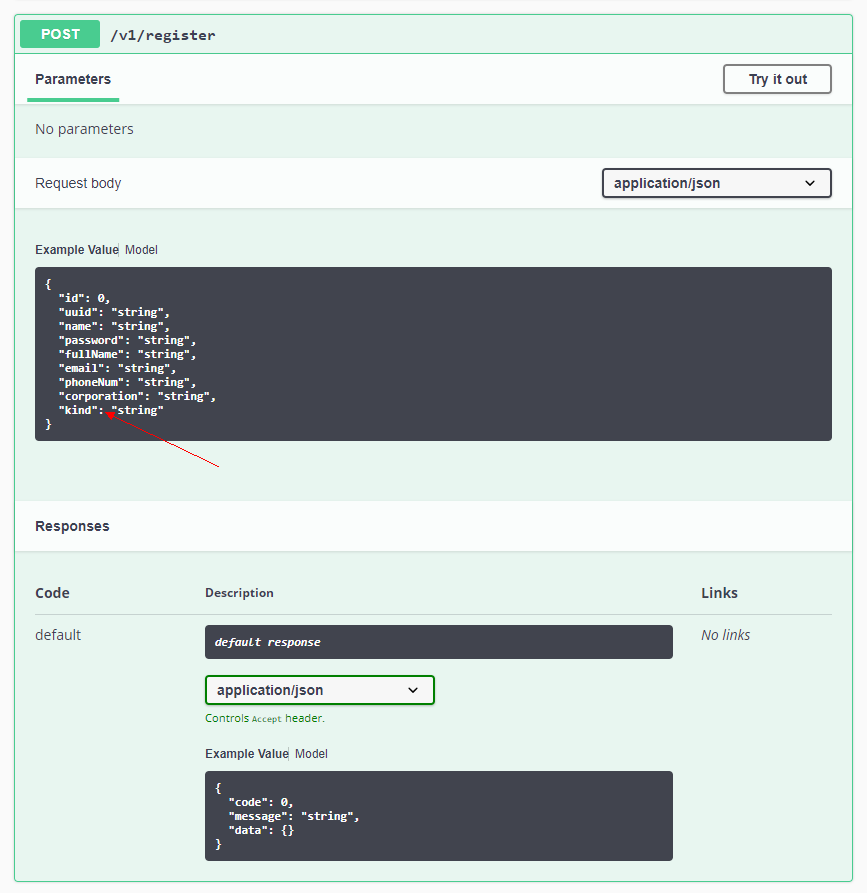Click the "Code" column header
The image size is (867, 893).
pyautogui.click(x=52, y=593)
